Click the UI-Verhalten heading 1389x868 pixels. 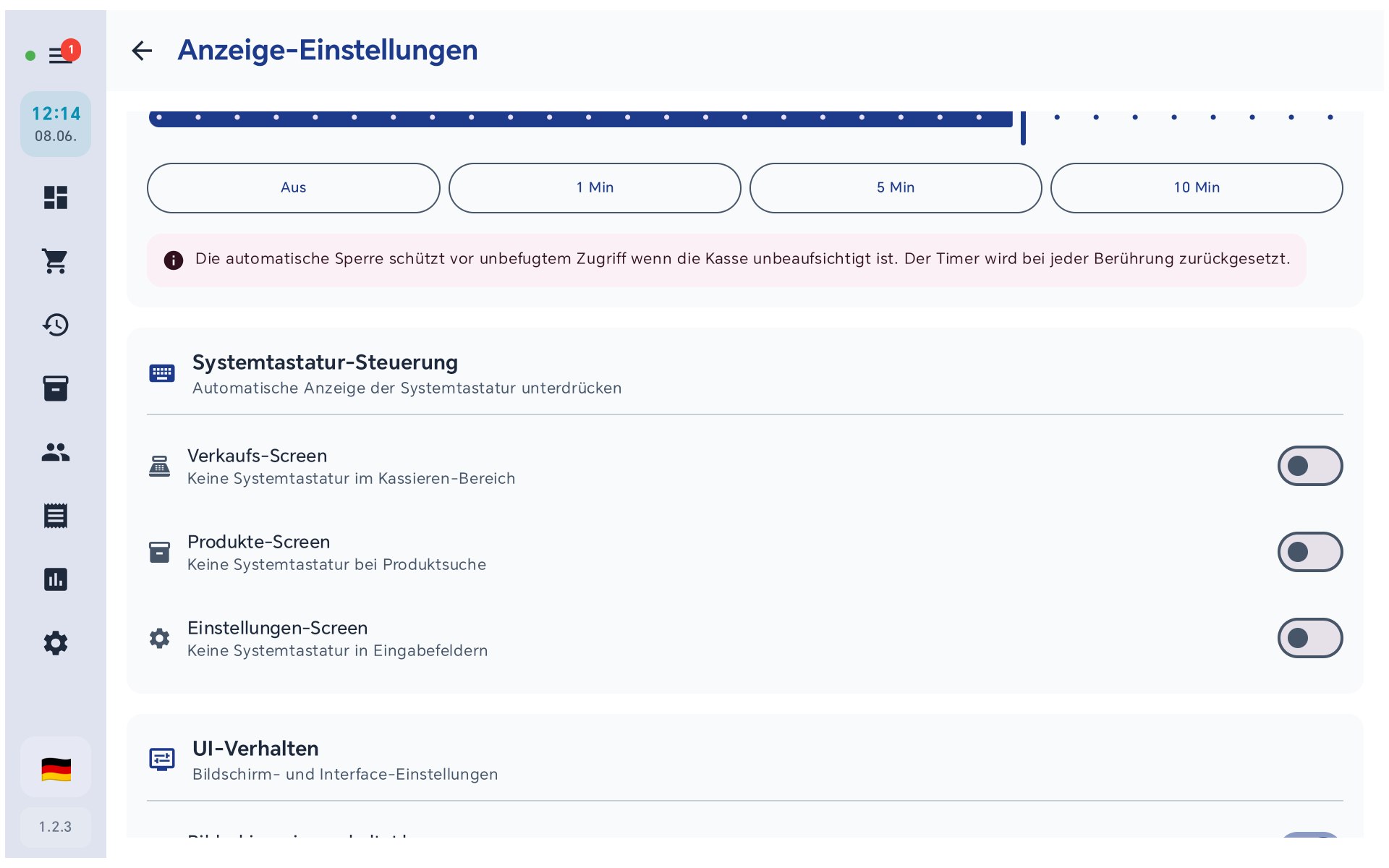click(255, 749)
